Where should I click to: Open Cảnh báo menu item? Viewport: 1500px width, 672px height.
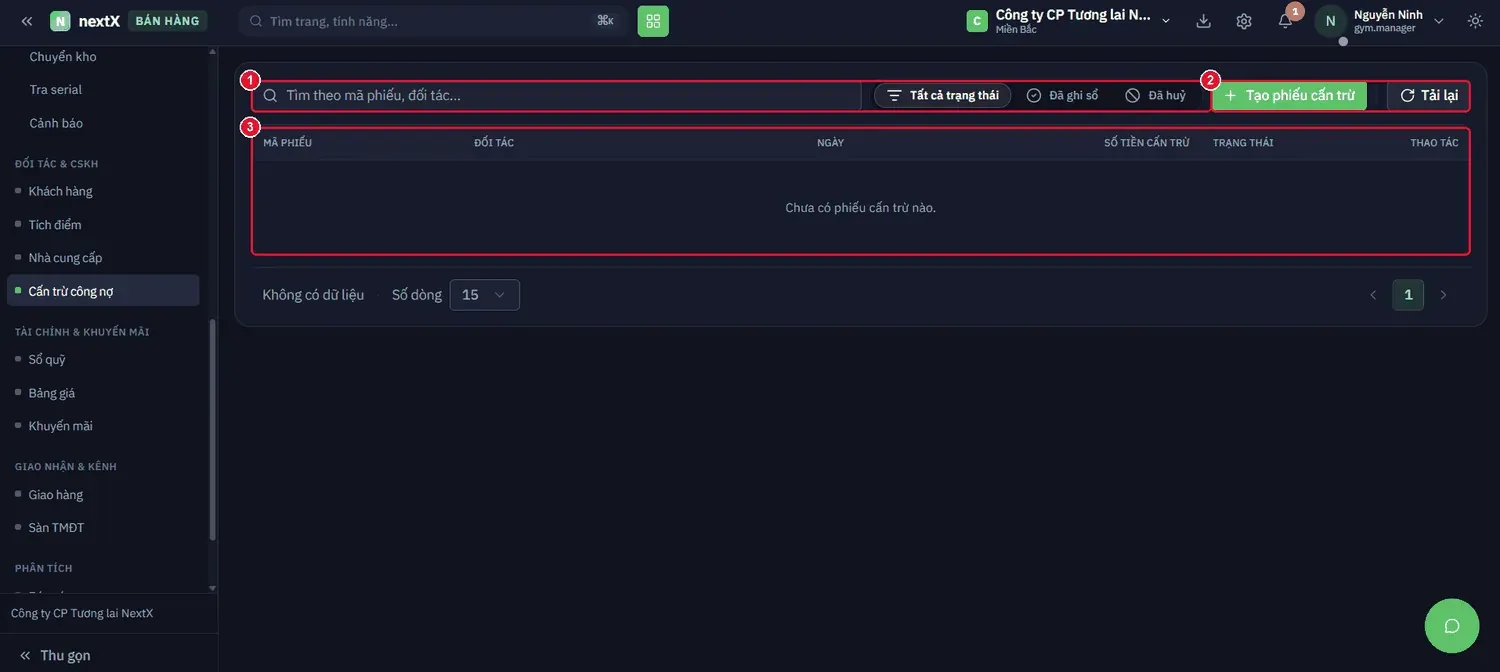[56, 123]
